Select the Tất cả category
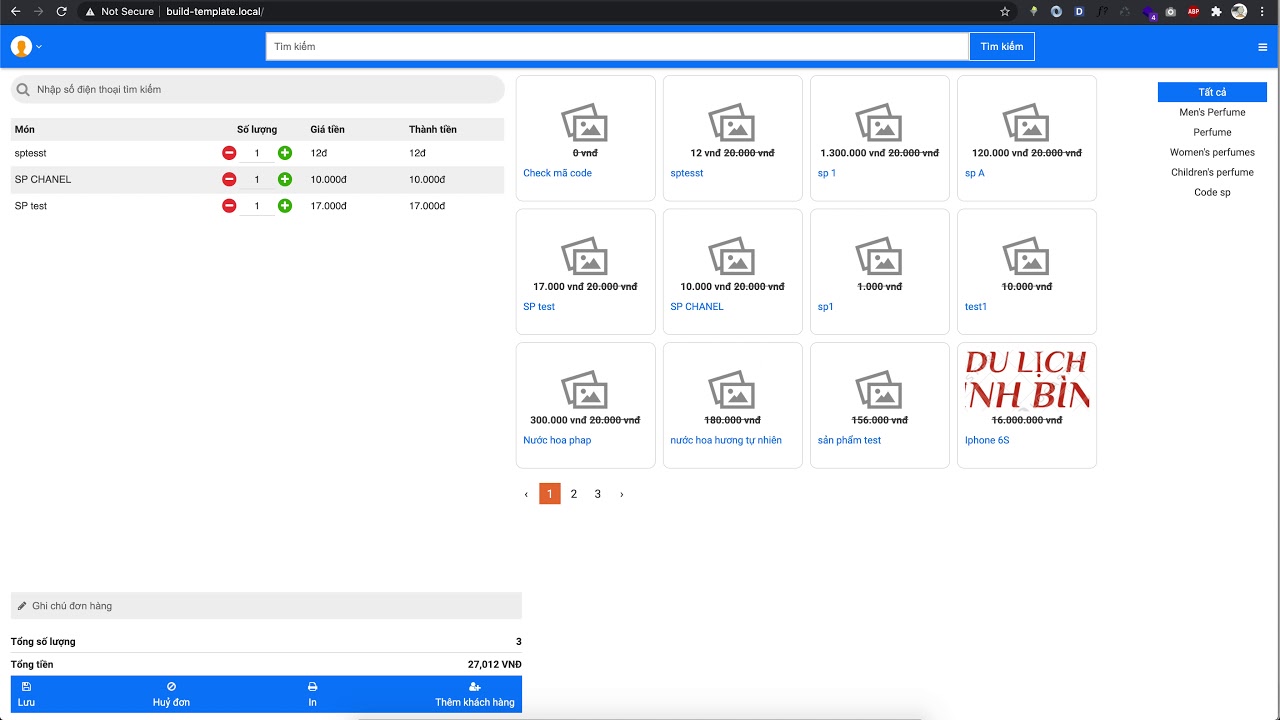This screenshot has height=720, width=1280. pyautogui.click(x=1212, y=92)
